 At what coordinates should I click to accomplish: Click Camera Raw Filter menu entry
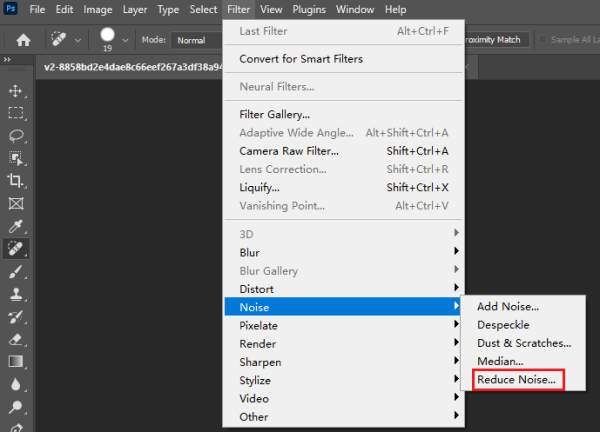(288, 151)
